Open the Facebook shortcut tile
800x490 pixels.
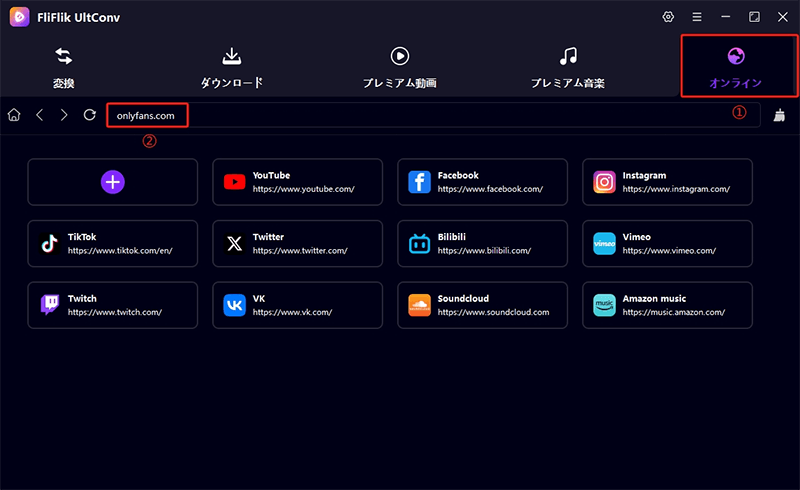[x=482, y=181]
